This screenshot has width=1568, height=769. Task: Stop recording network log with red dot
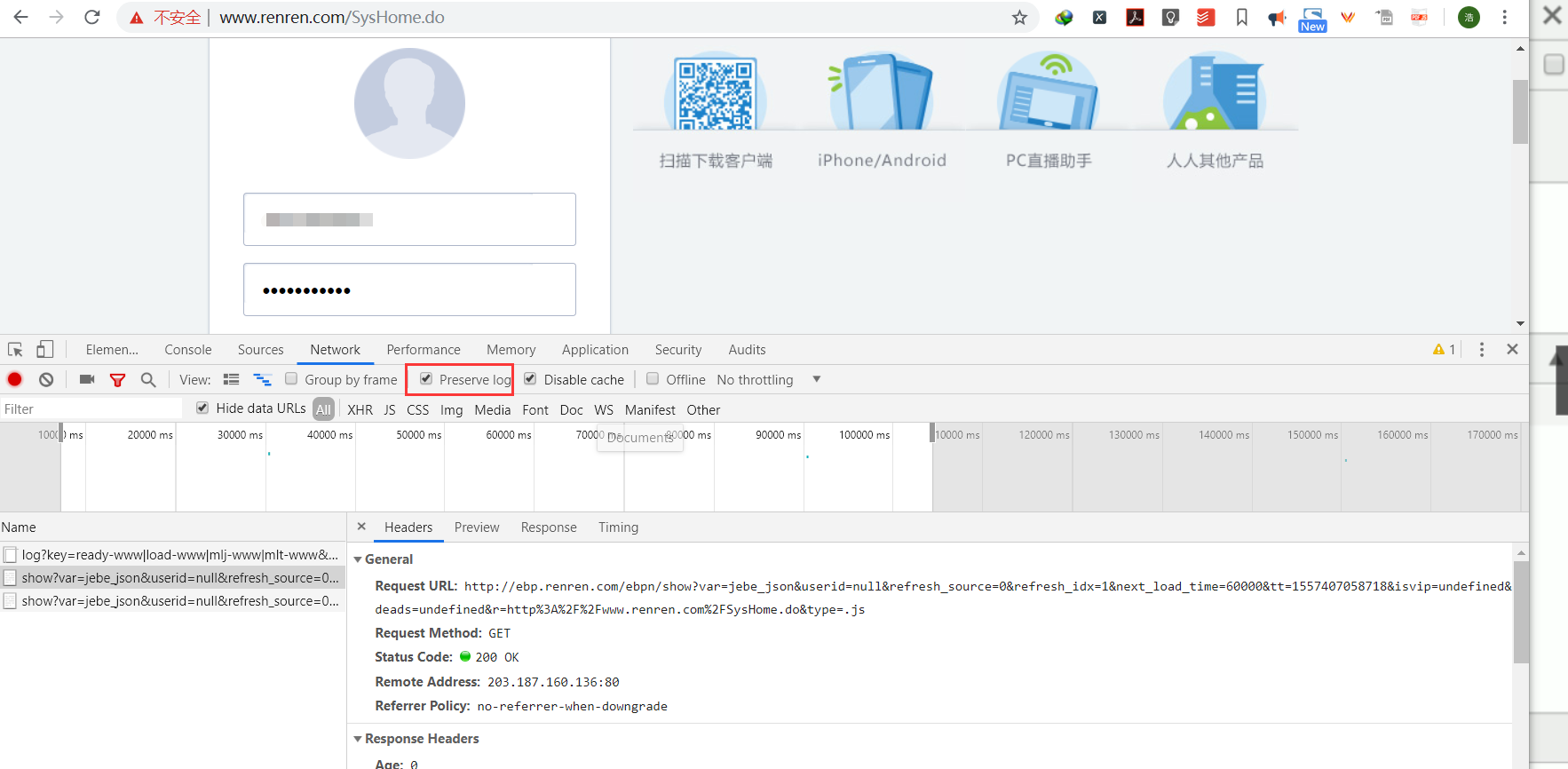(15, 379)
